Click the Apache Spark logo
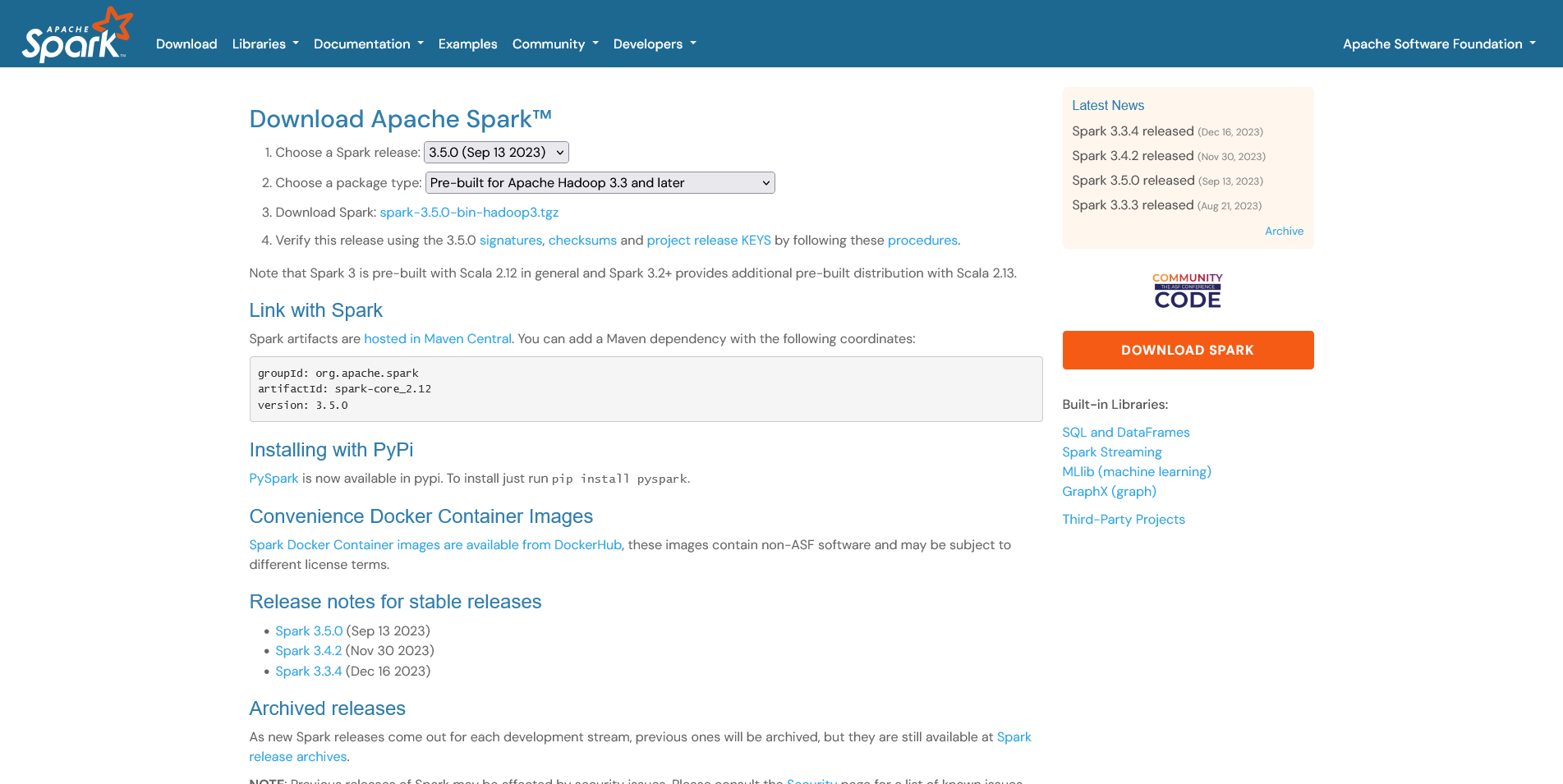Image resolution: width=1563 pixels, height=784 pixels. [77, 34]
